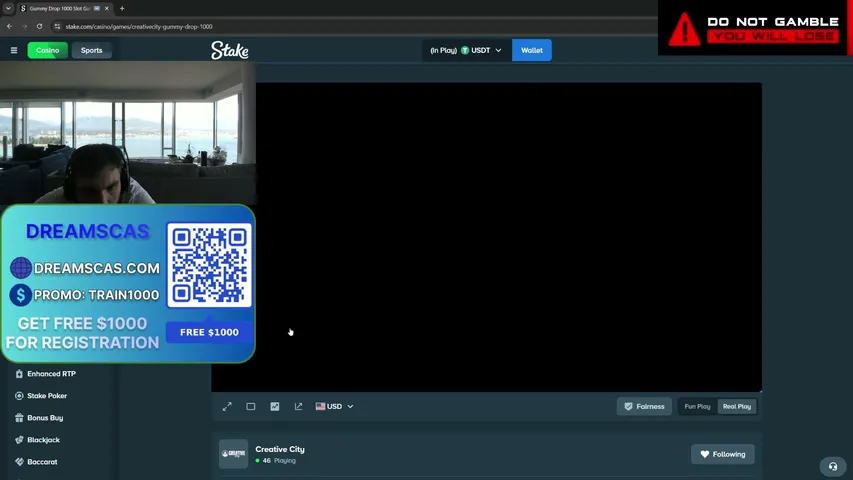Click the Bonus Buy gift icon

coord(19,418)
